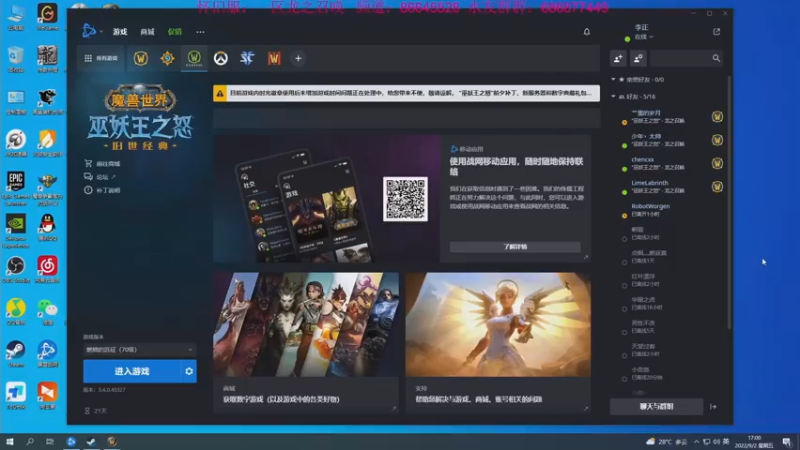Screen dimensions: 800x450
Task: Select the World of Warcraft retail game icon
Action: pos(141,58)
